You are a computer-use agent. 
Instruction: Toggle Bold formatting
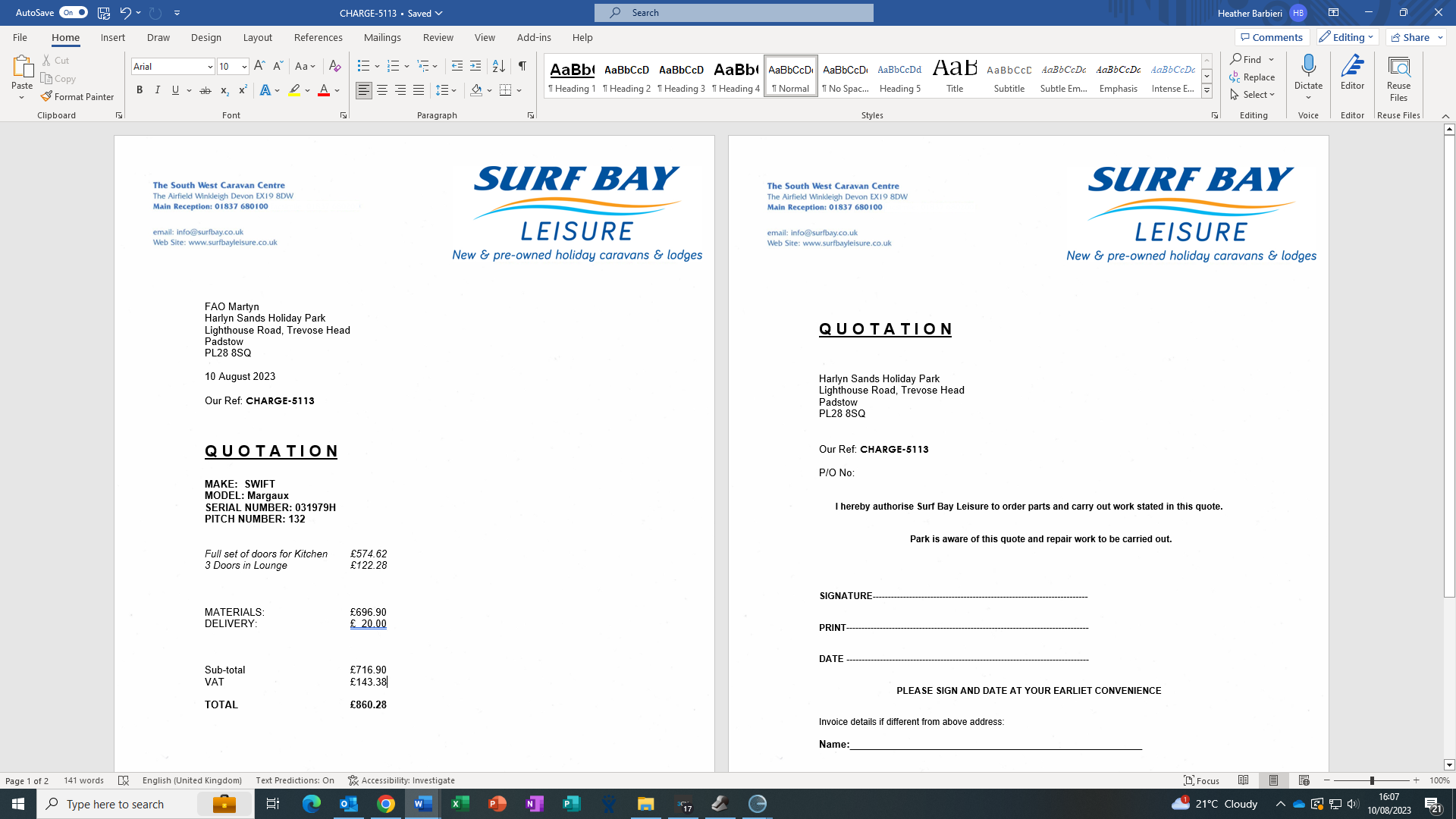coord(140,90)
